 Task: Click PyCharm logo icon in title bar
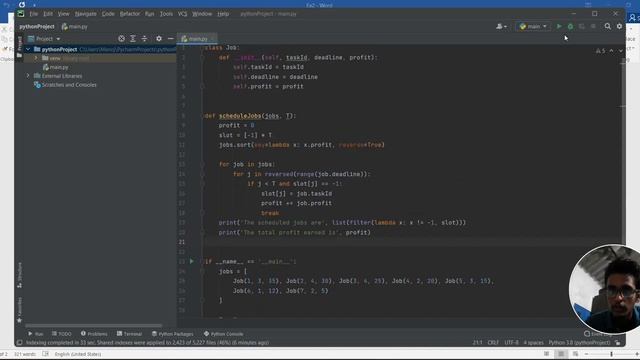(21, 13)
